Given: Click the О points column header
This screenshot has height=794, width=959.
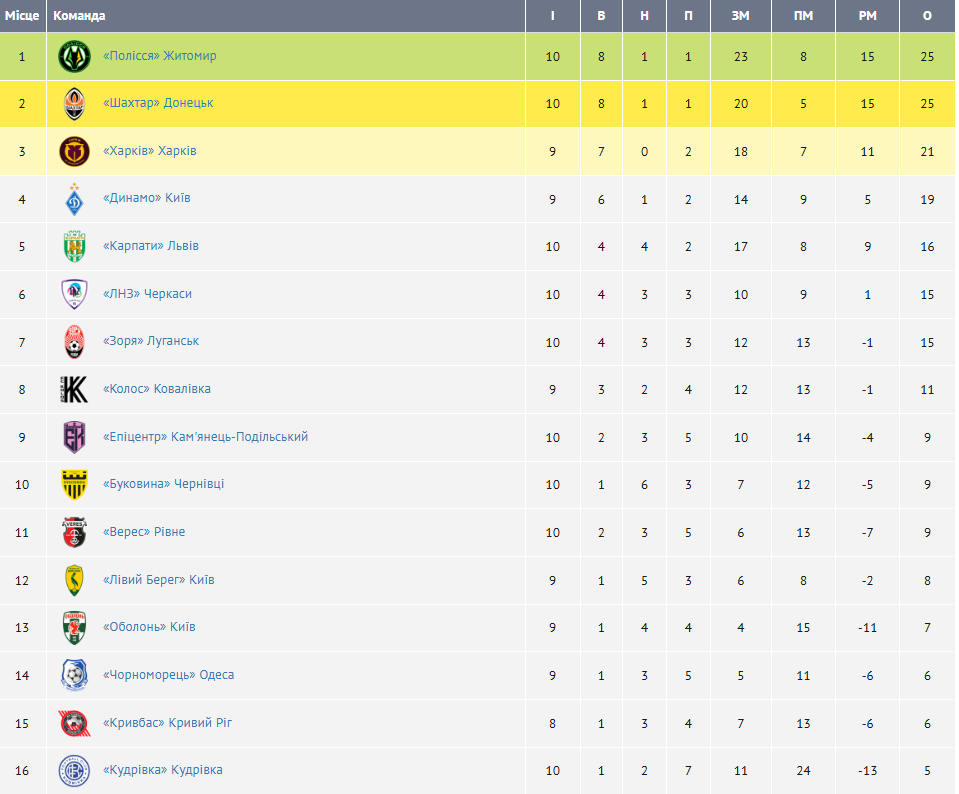Looking at the screenshot, I should tap(927, 16).
